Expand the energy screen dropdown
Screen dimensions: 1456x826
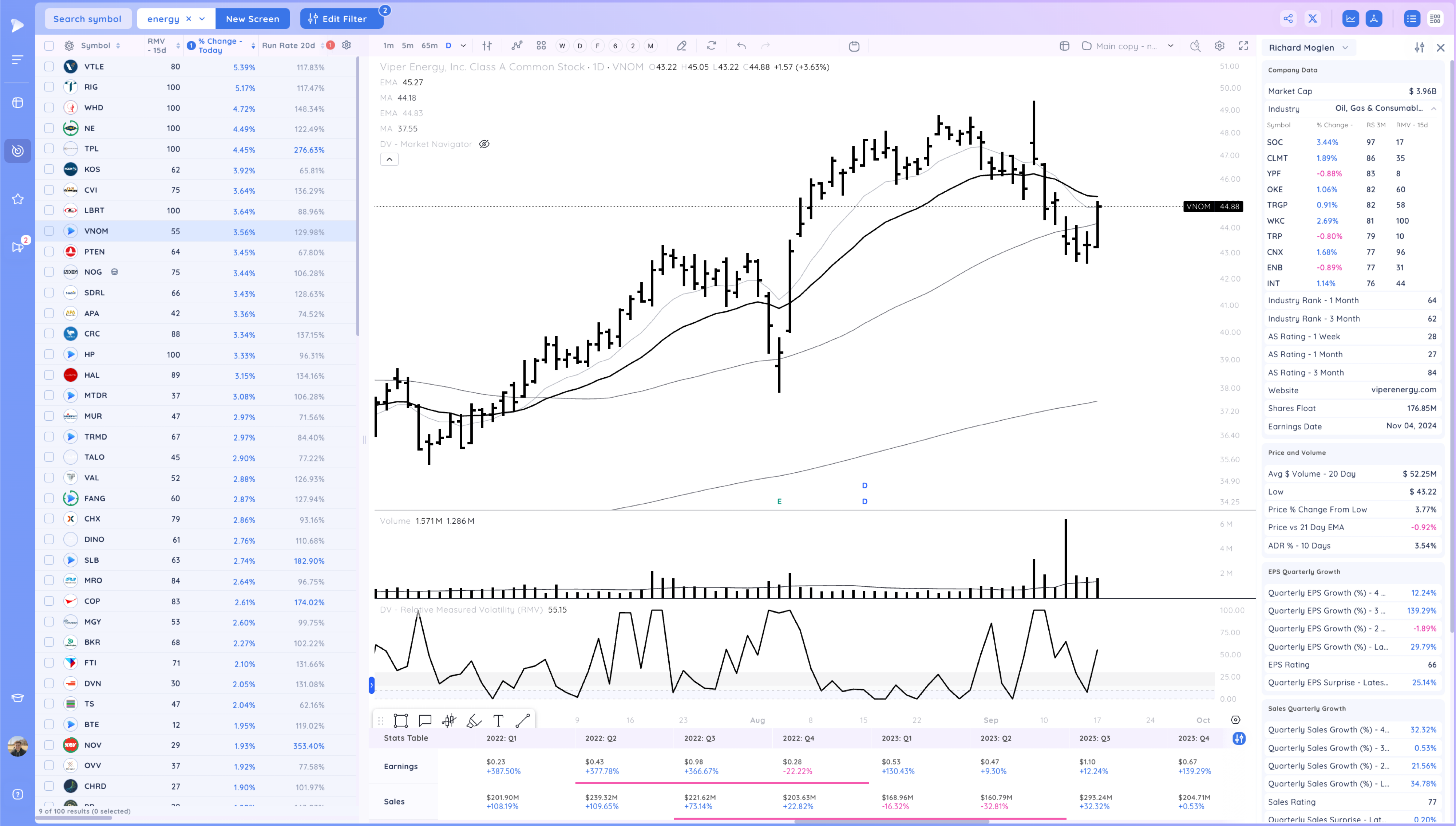202,19
